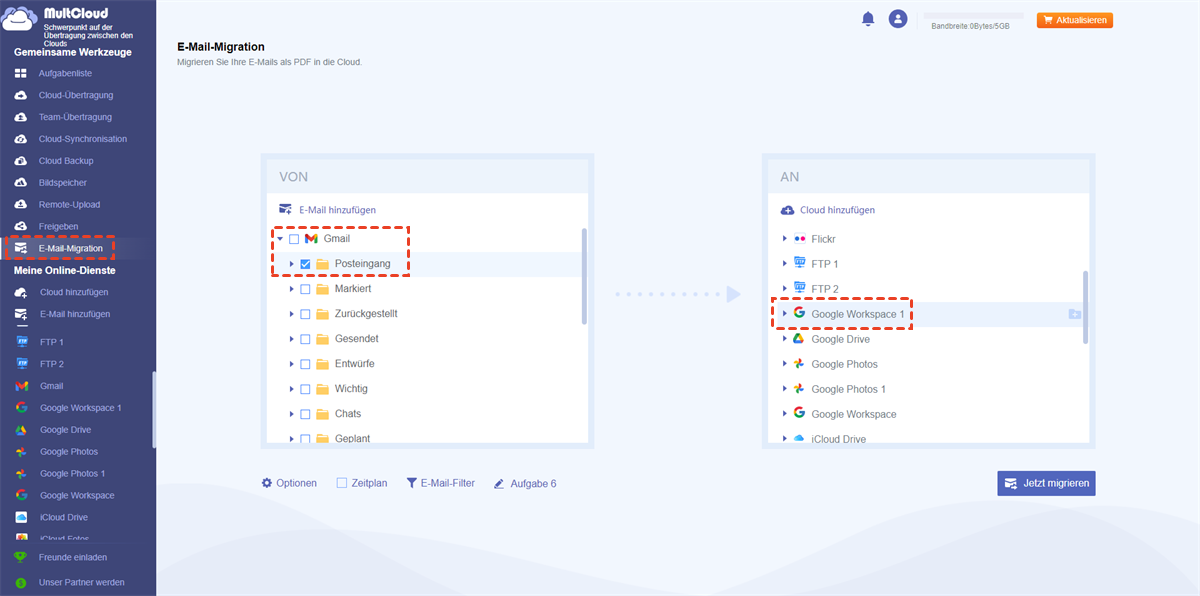This screenshot has width=1200, height=596.
Task: Click the Bildspeicher sidebar icon
Action: (20, 183)
